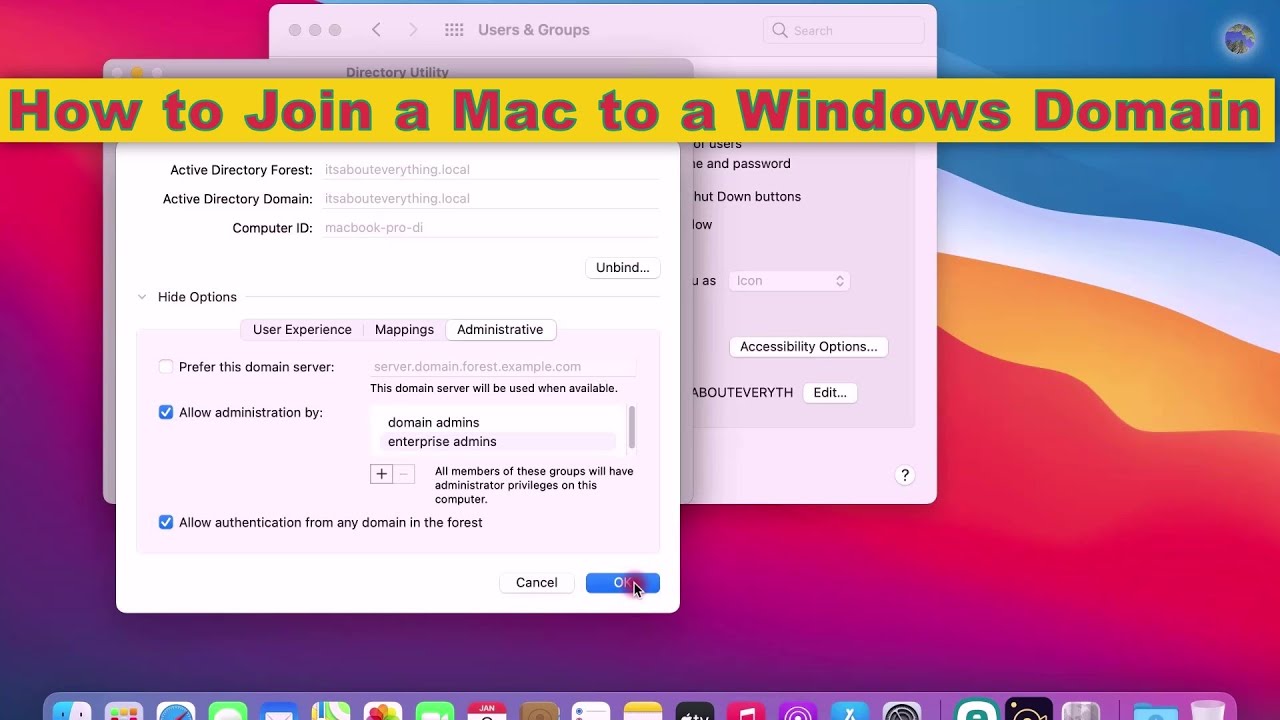Click the preferred domain server field
The height and width of the screenshot is (720, 1280).
point(503,367)
